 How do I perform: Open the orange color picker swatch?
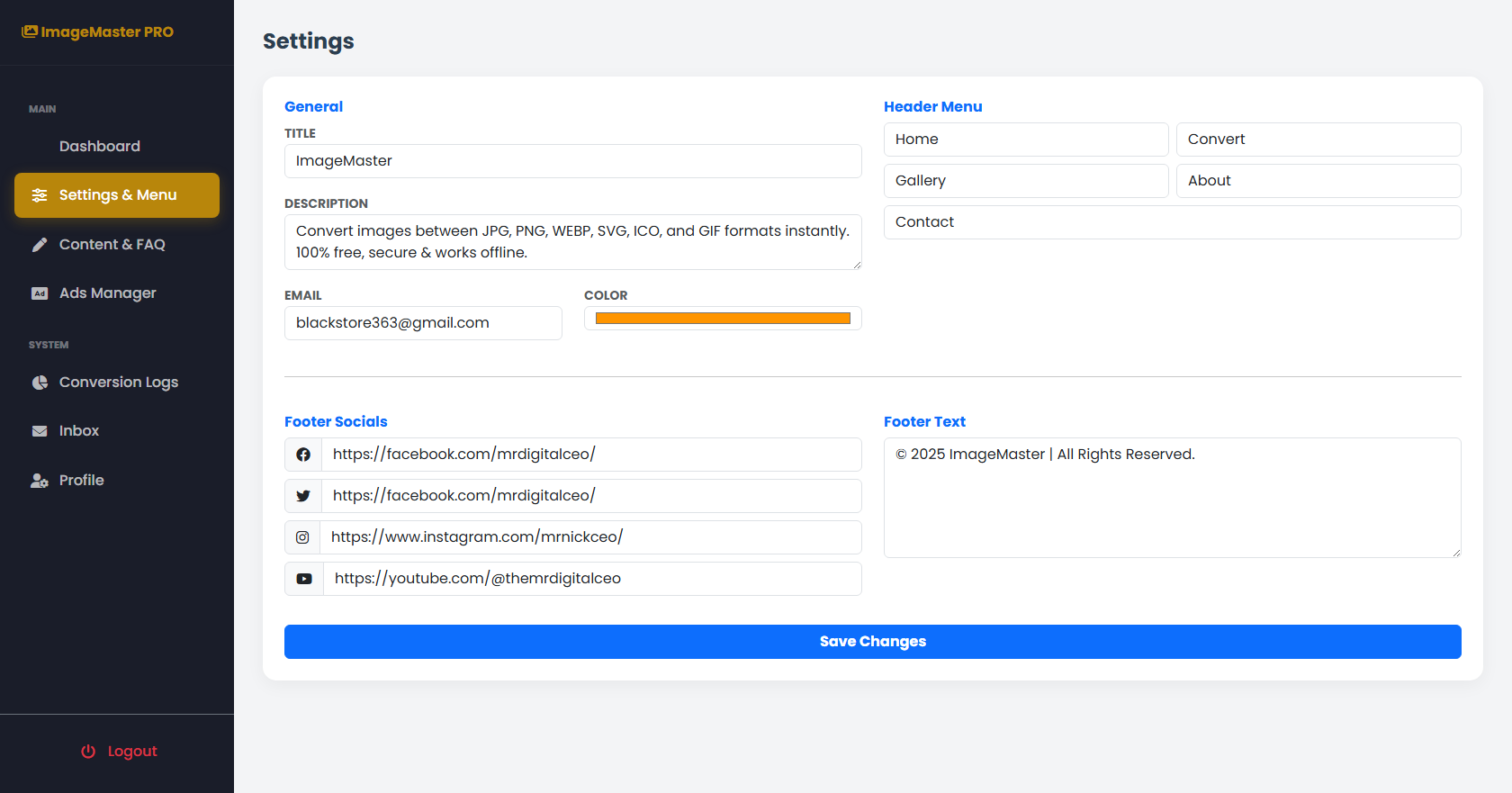tap(723, 319)
